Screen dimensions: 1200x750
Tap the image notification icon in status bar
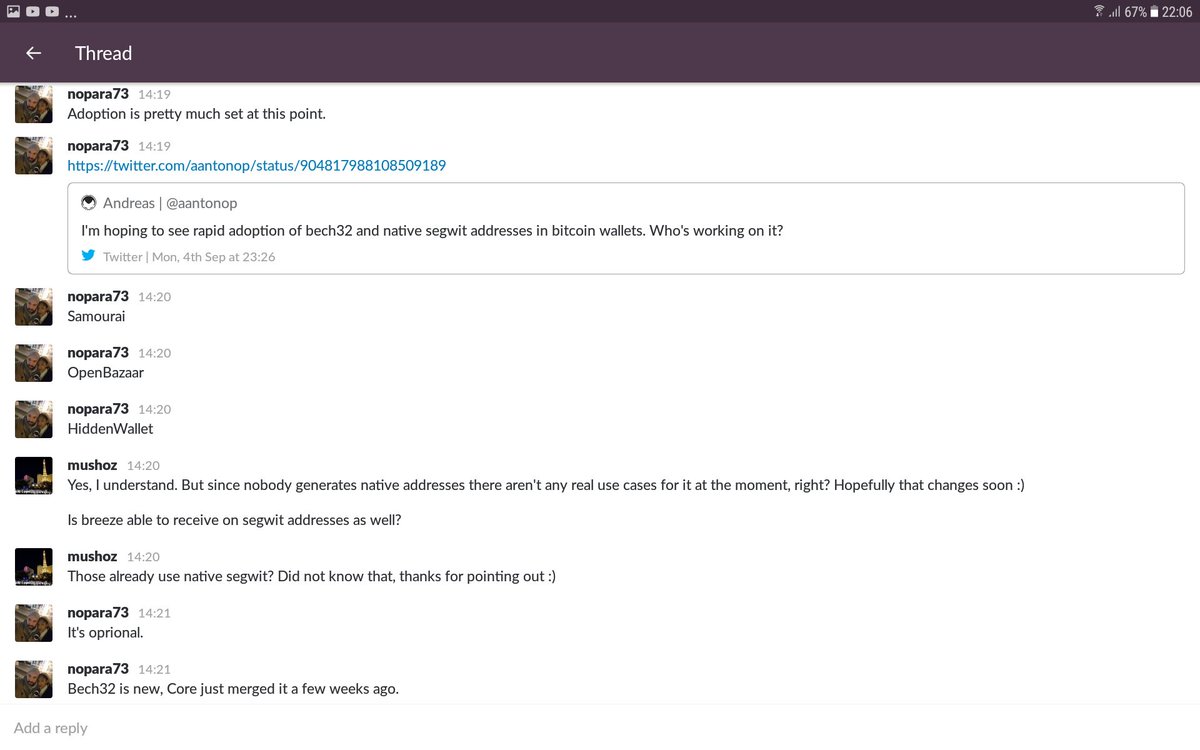(x=13, y=11)
